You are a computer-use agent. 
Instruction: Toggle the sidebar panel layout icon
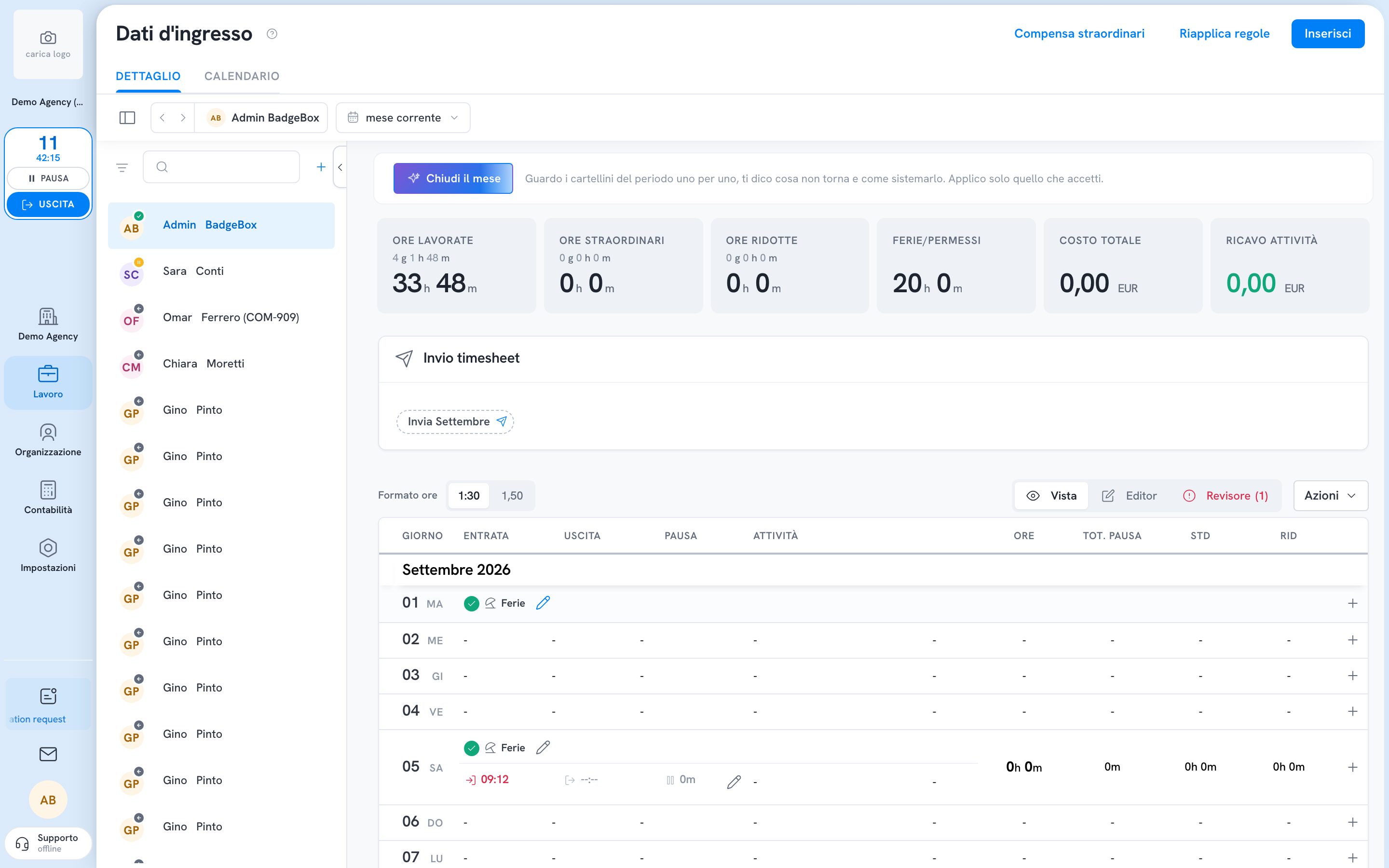[x=127, y=118]
